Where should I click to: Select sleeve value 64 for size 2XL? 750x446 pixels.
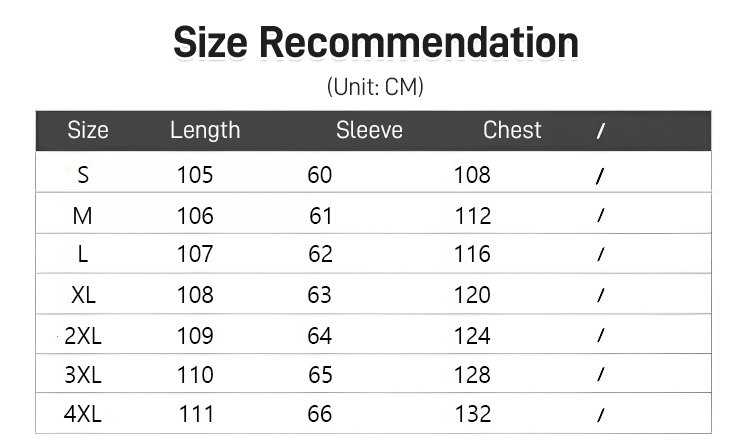[x=320, y=335]
